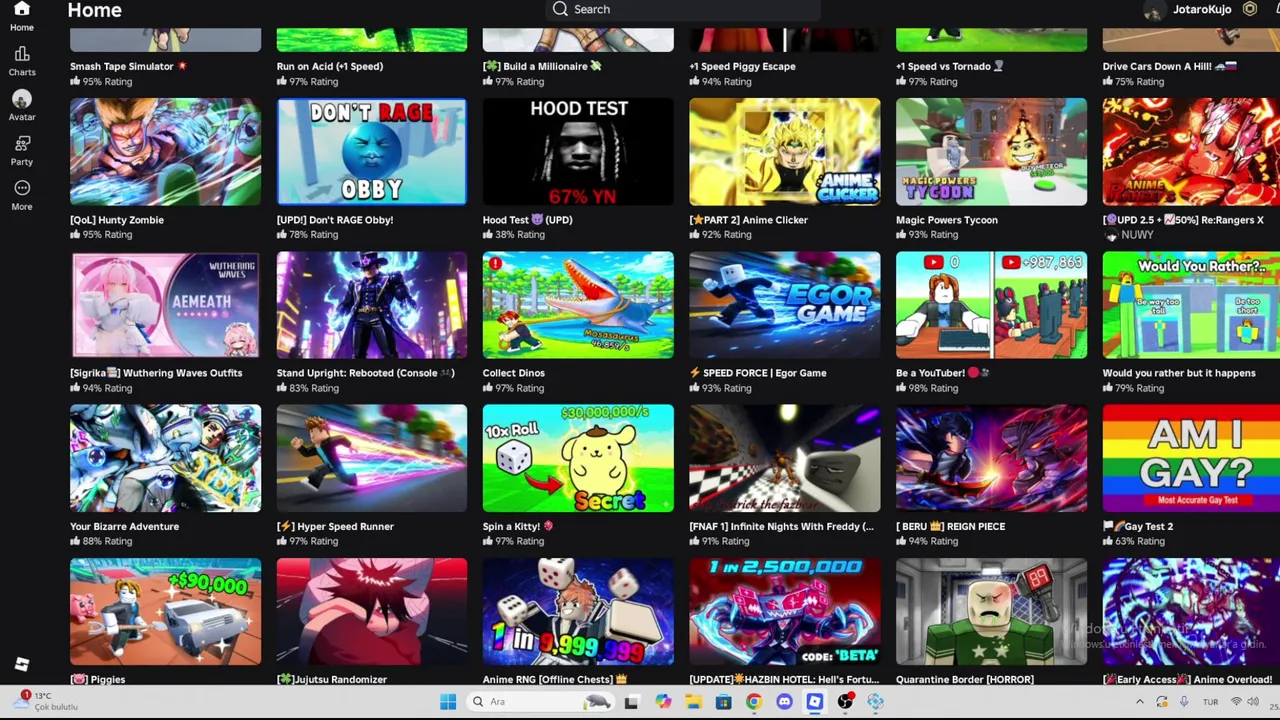Screen dimensions: 1280x720
Task: Open the Don't RAGE Obby thumbnail
Action: (x=372, y=152)
